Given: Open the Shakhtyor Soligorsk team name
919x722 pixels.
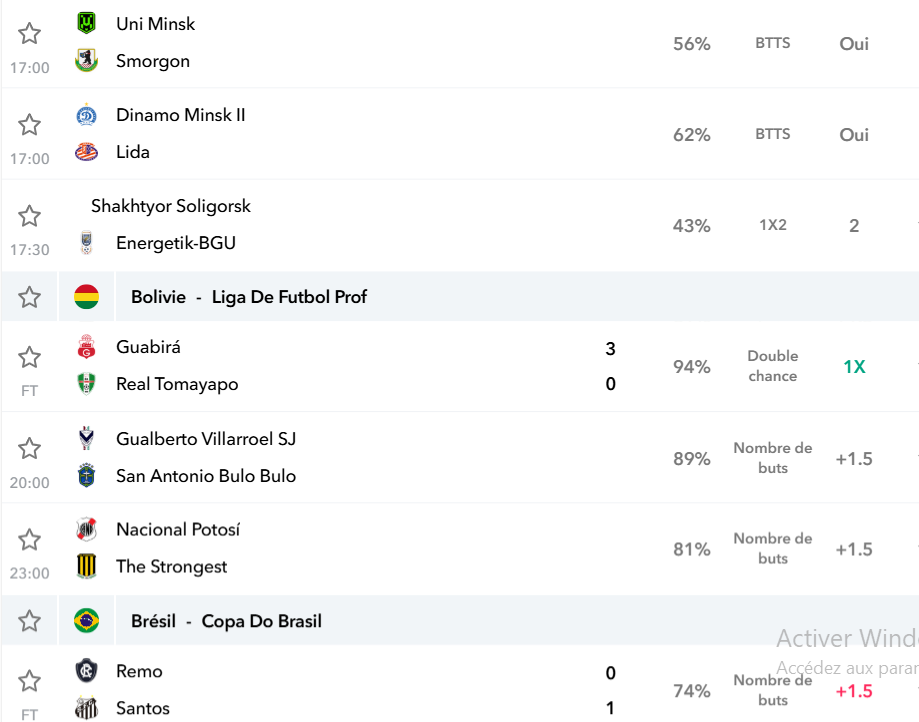Looking at the screenshot, I should (171, 206).
